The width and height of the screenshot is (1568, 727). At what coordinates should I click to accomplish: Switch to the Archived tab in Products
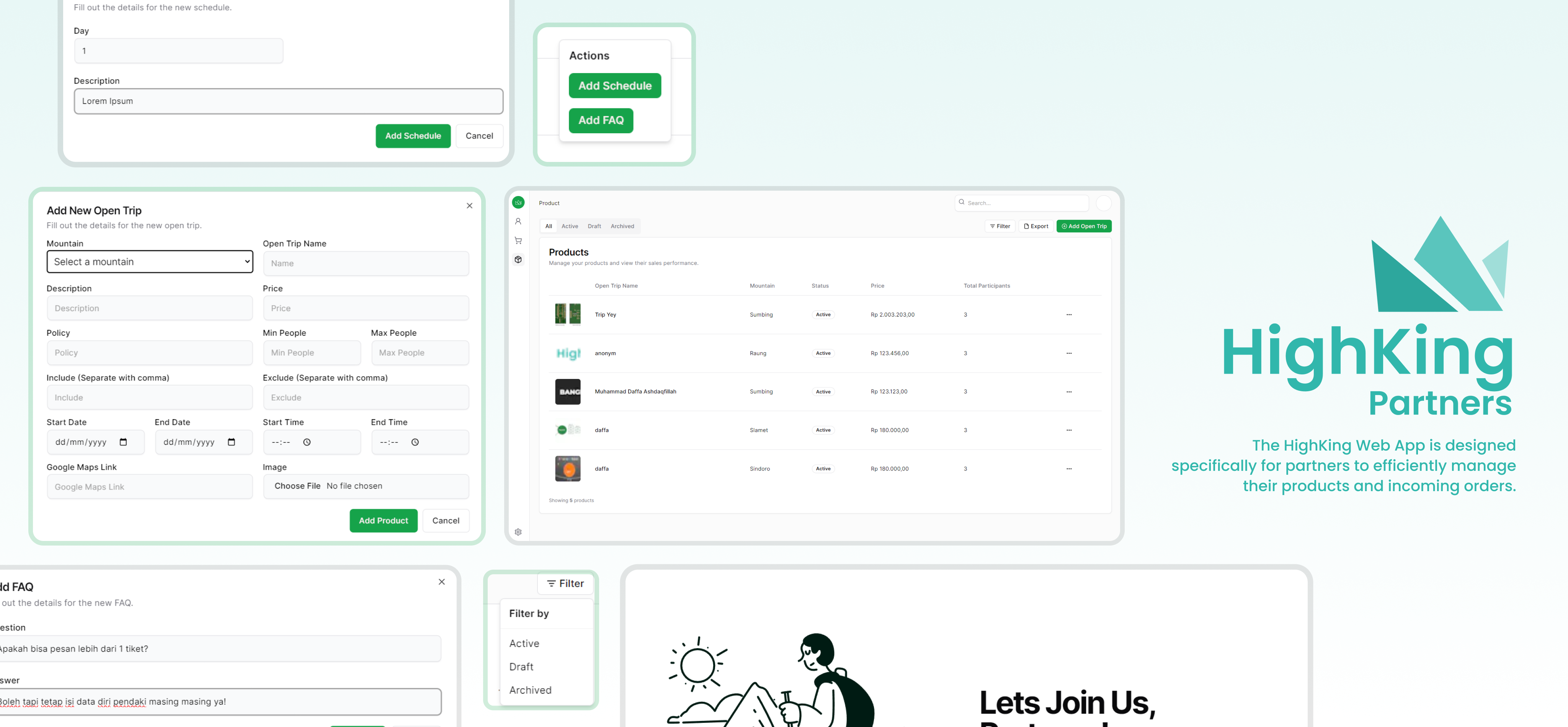coord(623,226)
